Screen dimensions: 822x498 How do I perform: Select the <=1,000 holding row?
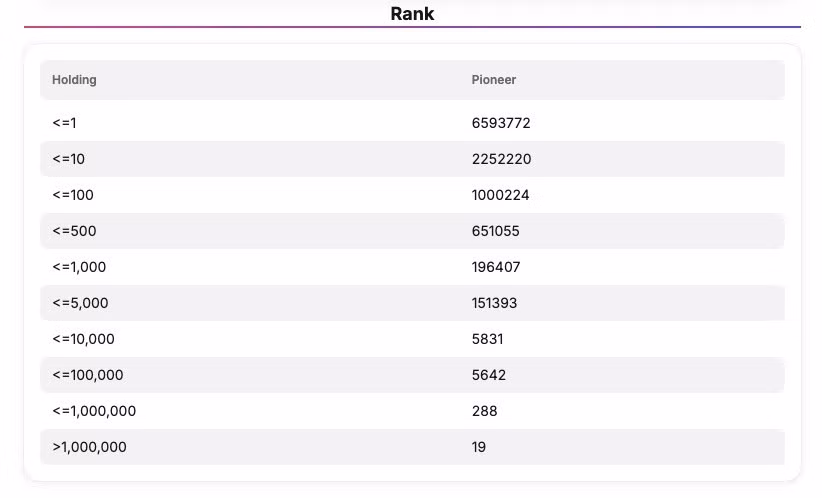(412, 267)
